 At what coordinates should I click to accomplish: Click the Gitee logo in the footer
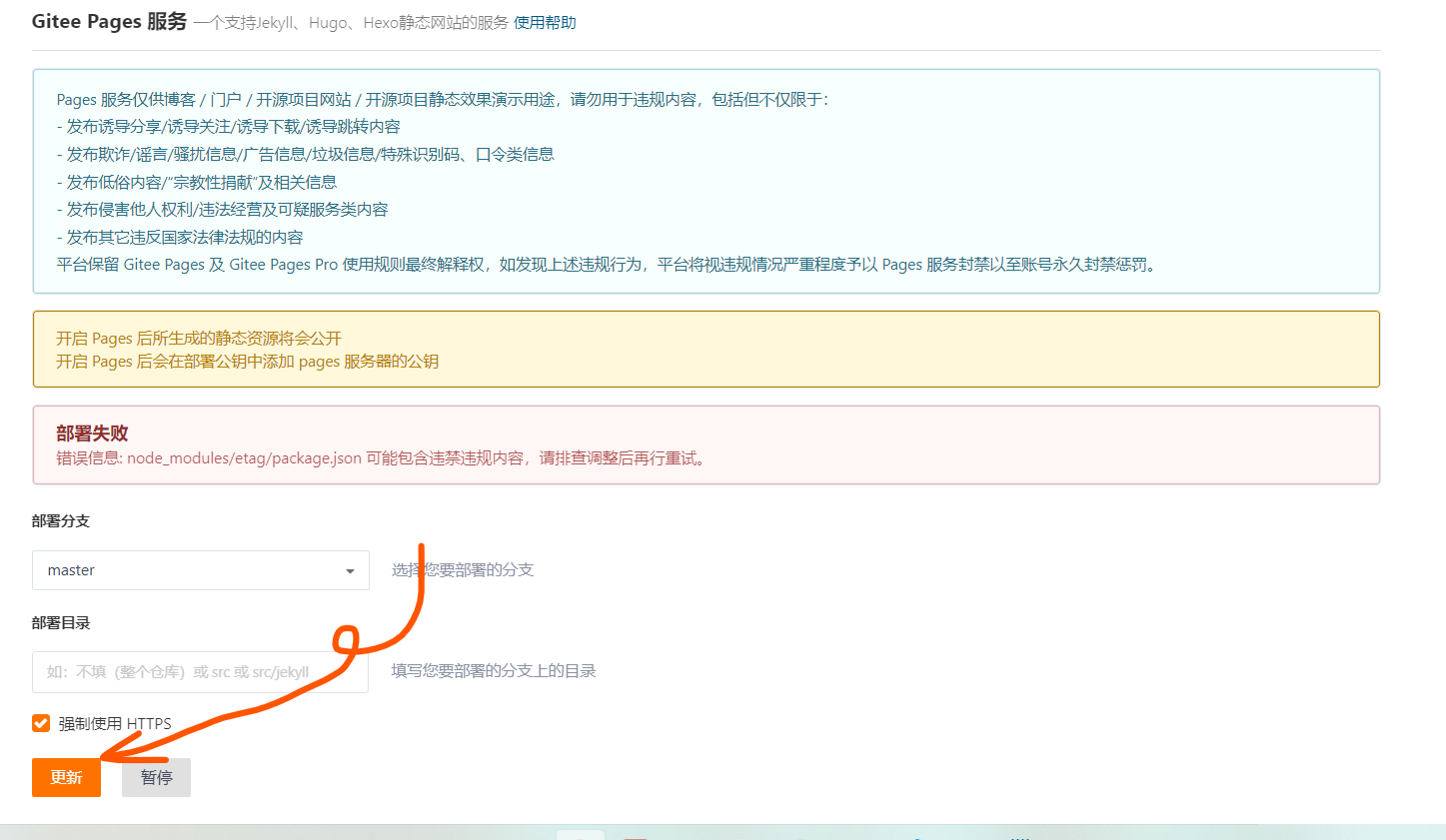pos(580,835)
